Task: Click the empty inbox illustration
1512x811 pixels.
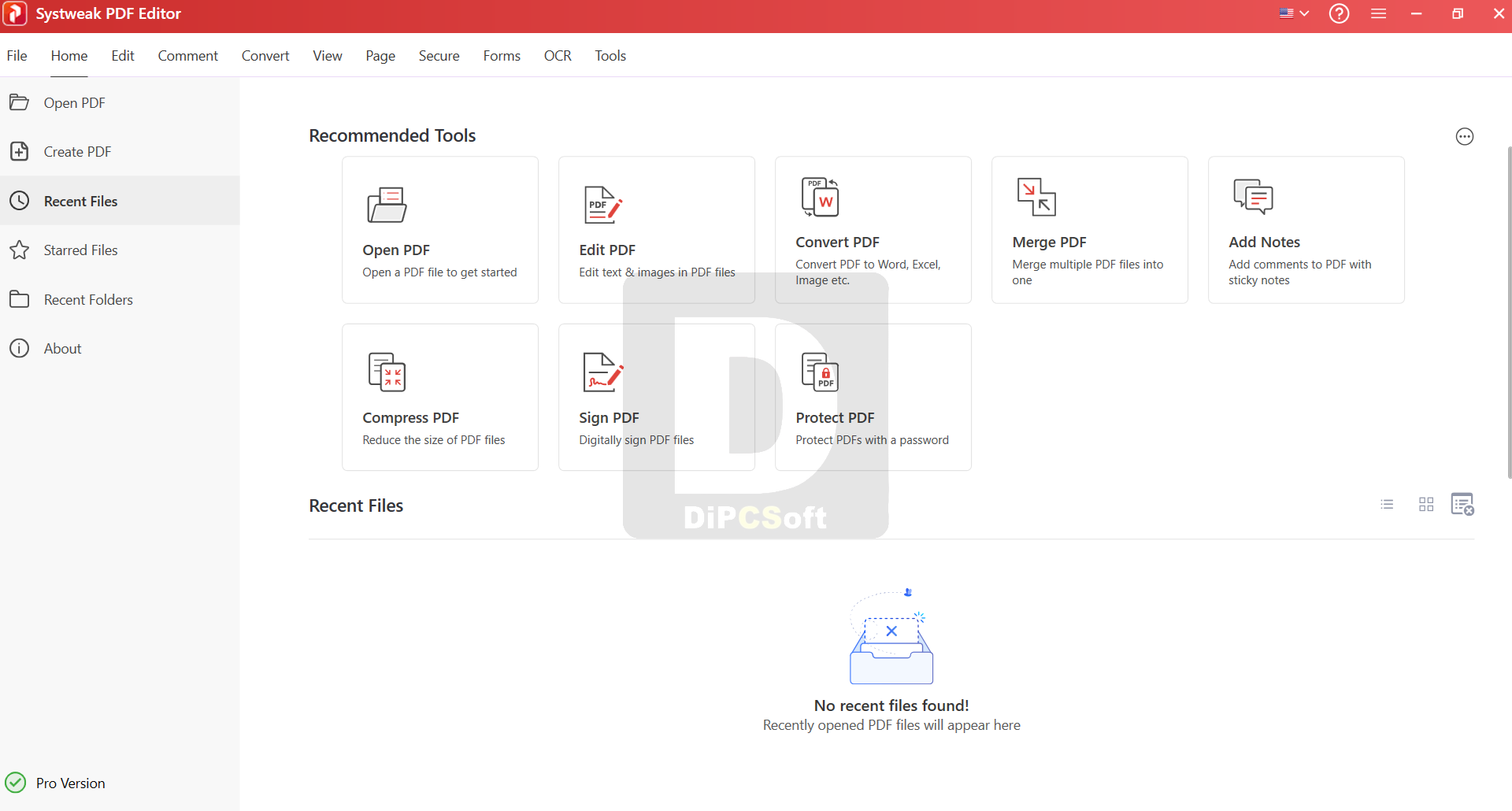Action: pos(891,636)
